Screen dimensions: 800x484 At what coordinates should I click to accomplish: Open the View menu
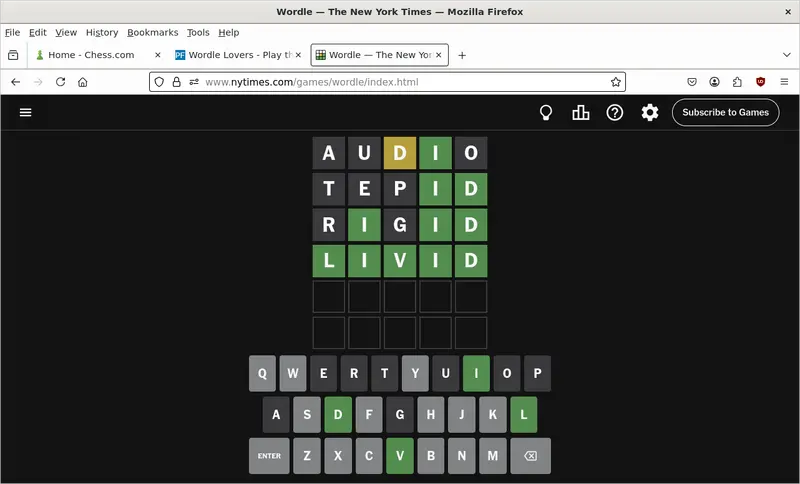tap(66, 32)
